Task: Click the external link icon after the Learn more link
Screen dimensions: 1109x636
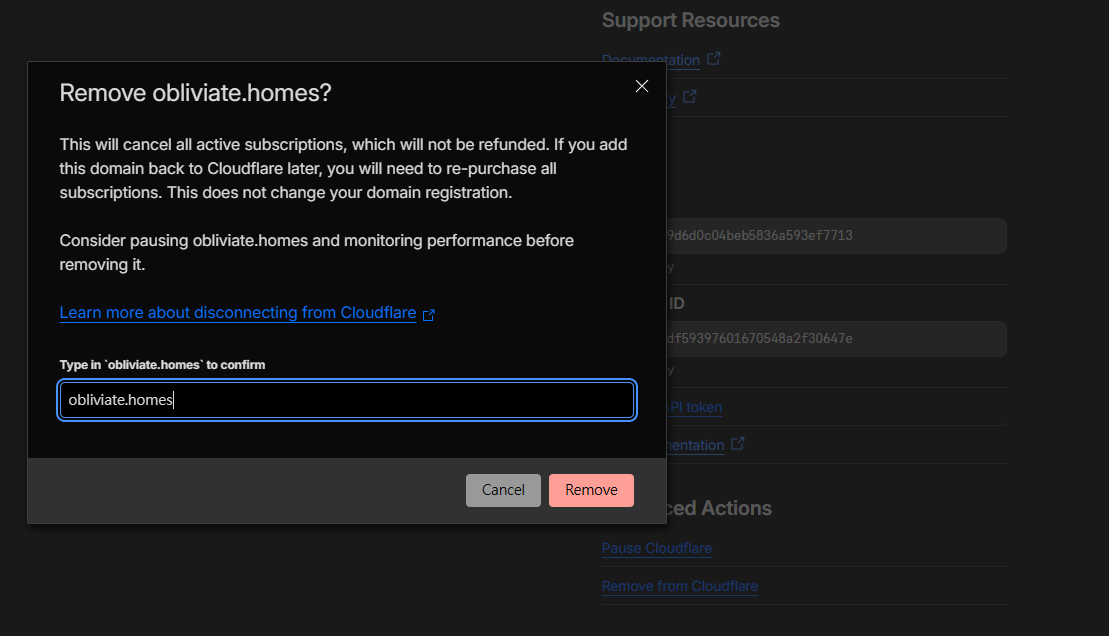Action: pyautogui.click(x=429, y=313)
